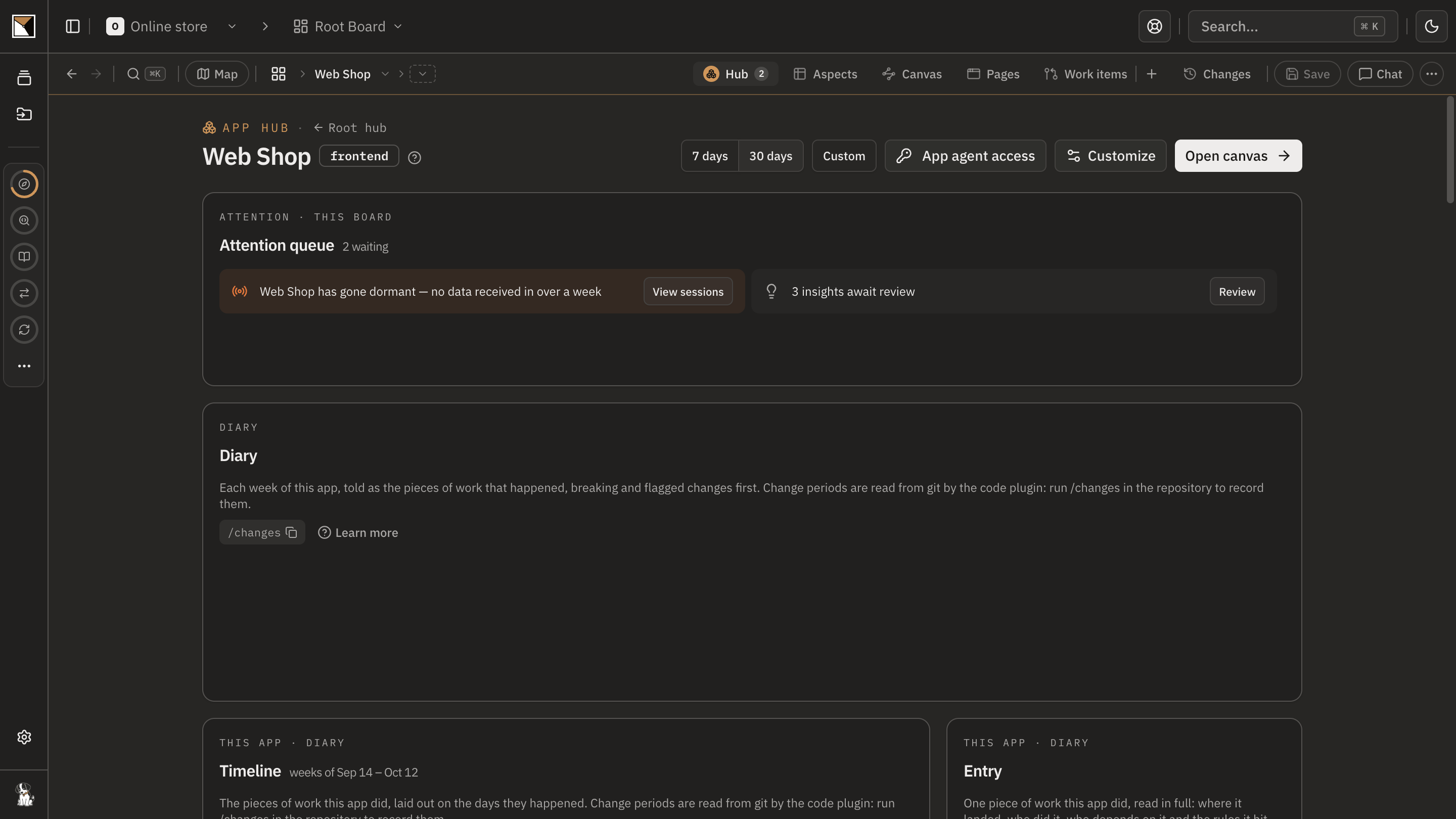
Task: Select the compass icon in left rail
Action: [24, 184]
